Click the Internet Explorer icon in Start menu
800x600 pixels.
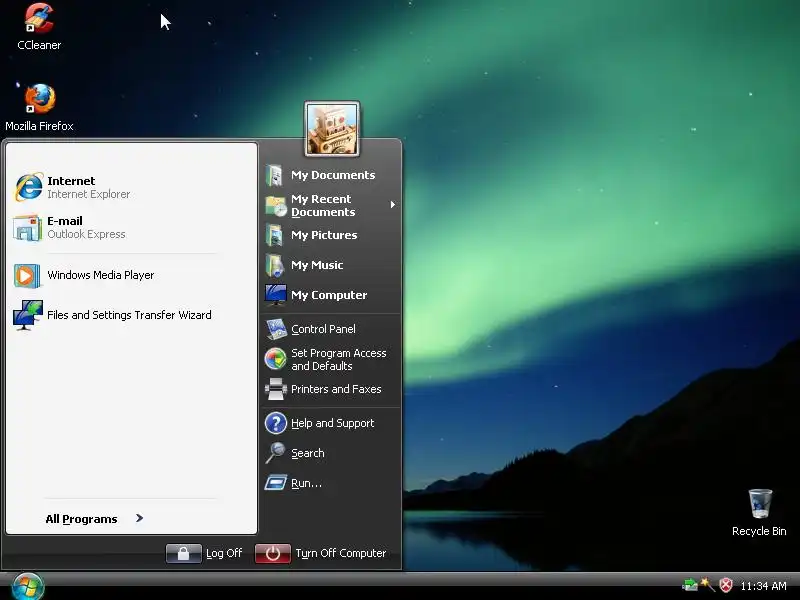29,187
